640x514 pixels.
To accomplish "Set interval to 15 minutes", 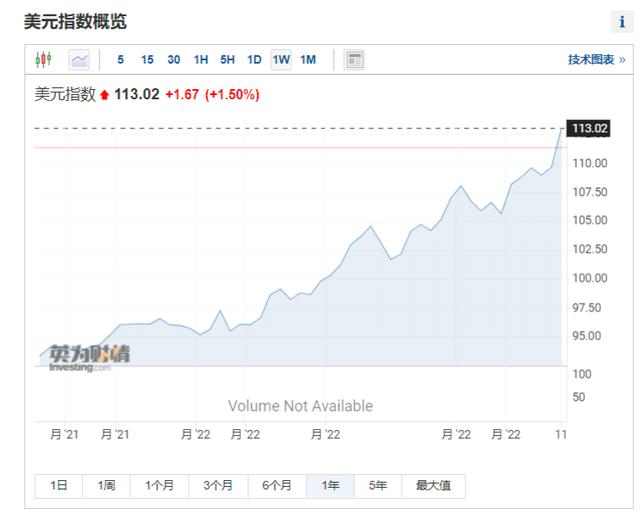I will (x=147, y=60).
